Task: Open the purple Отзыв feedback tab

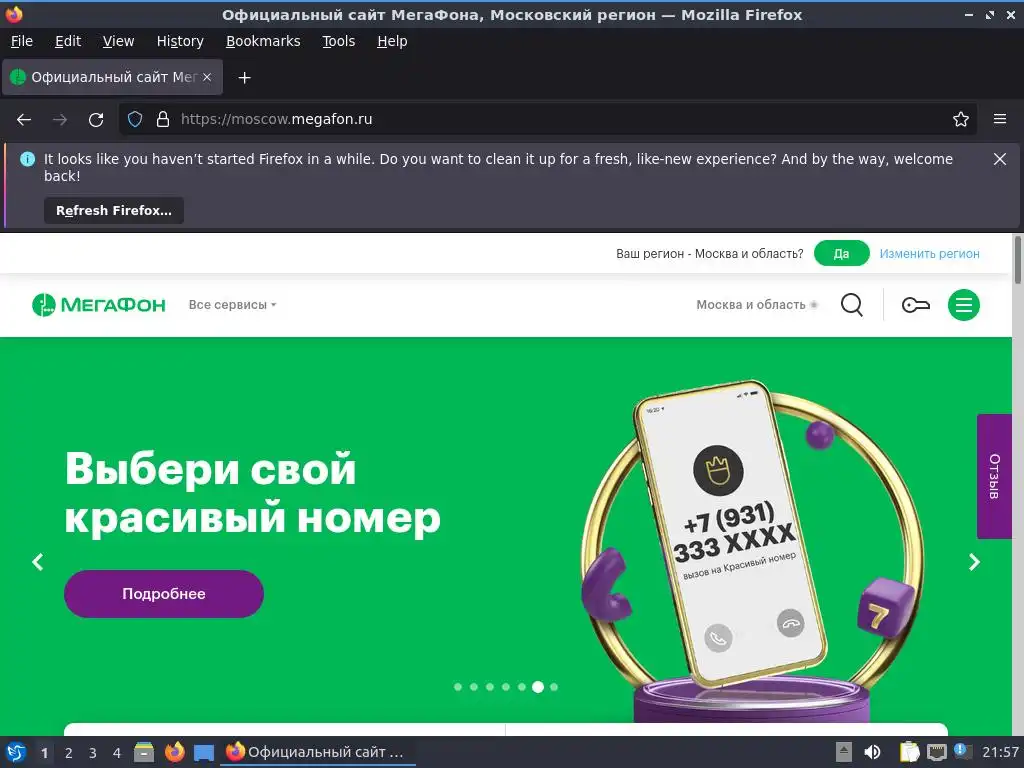Action: click(994, 476)
